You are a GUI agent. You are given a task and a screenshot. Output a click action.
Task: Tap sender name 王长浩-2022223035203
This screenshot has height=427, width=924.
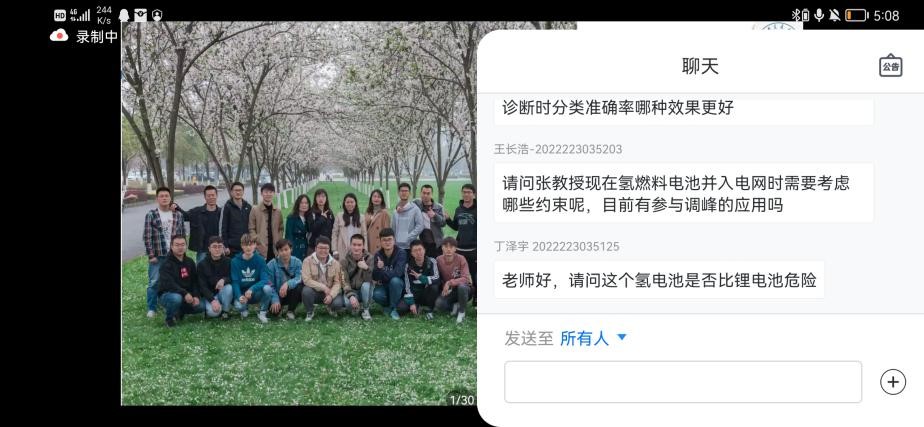(x=557, y=149)
